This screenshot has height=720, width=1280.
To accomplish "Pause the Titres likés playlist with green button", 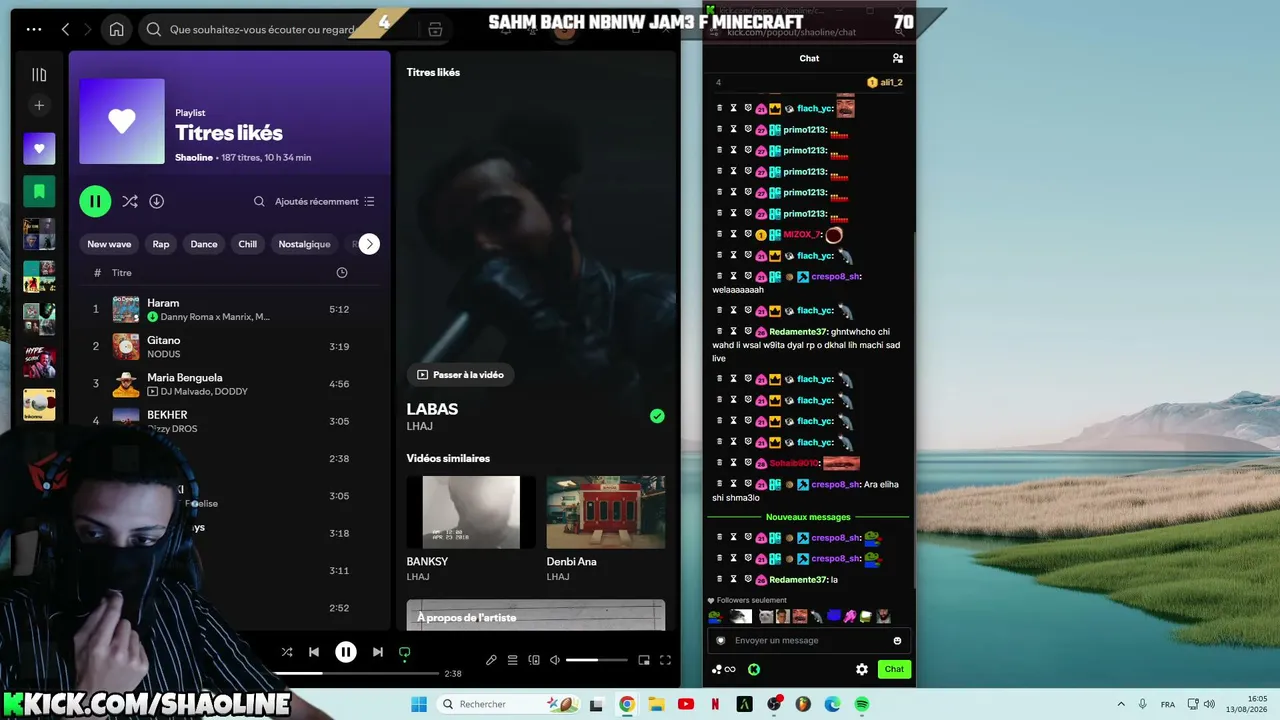I will click(95, 201).
